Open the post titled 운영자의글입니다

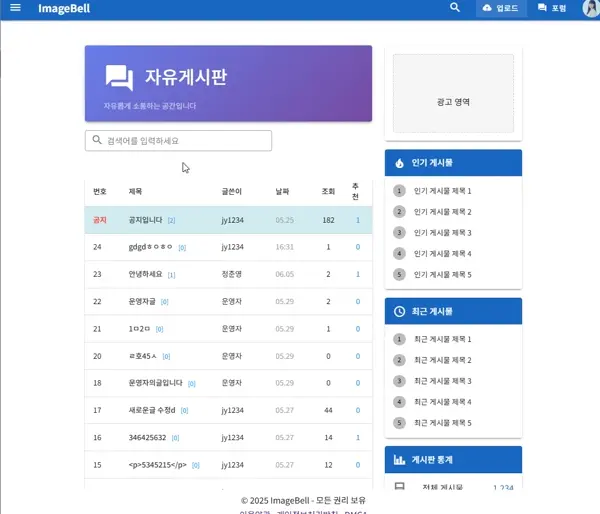155,383
